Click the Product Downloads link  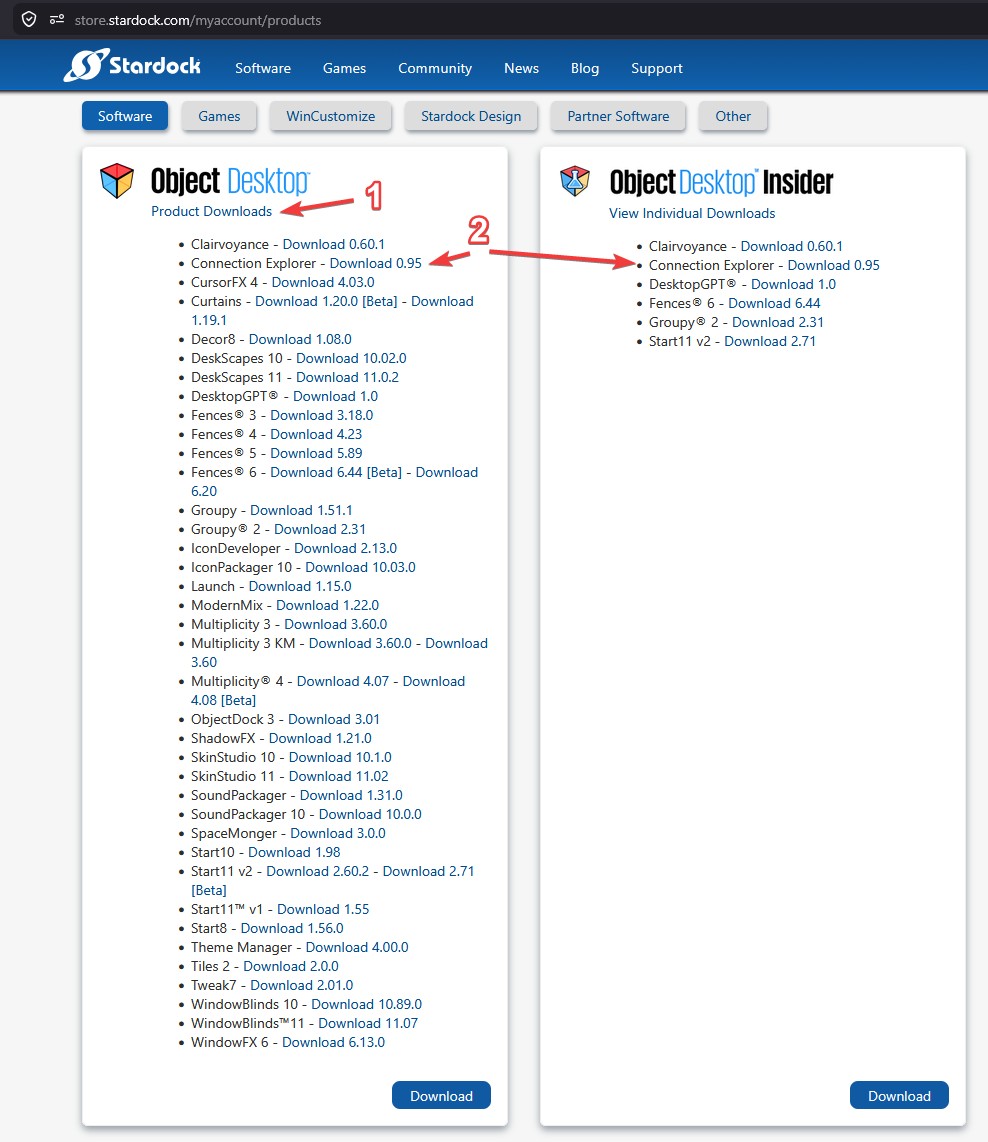point(211,211)
